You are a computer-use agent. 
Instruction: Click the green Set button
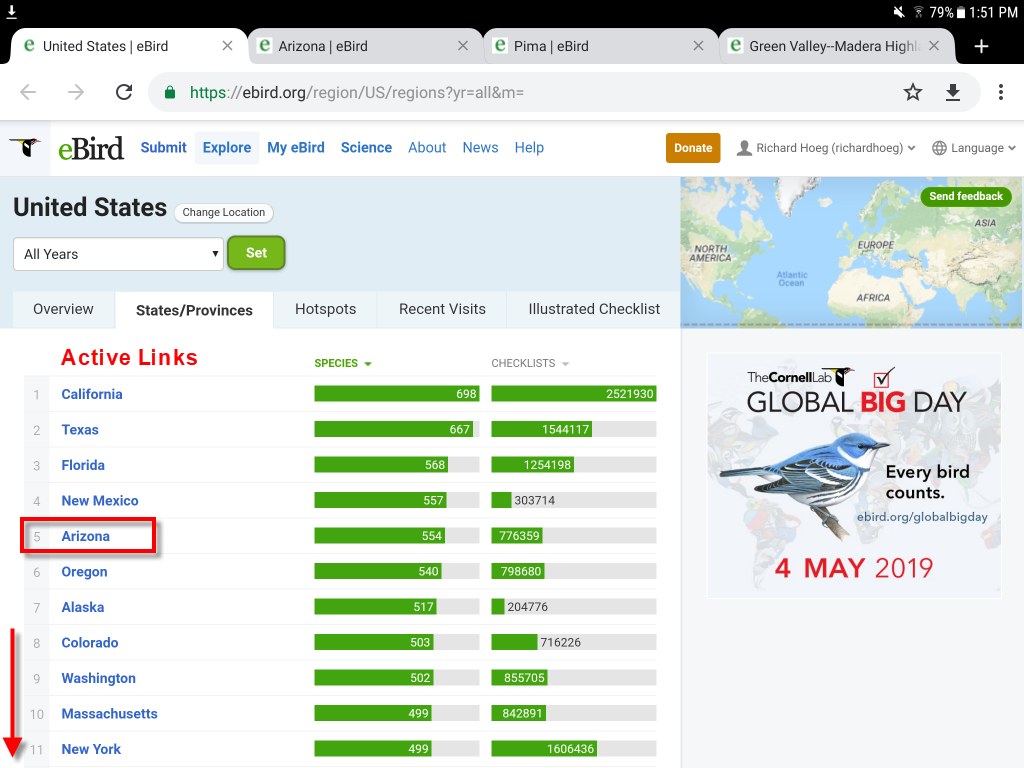[x=256, y=253]
